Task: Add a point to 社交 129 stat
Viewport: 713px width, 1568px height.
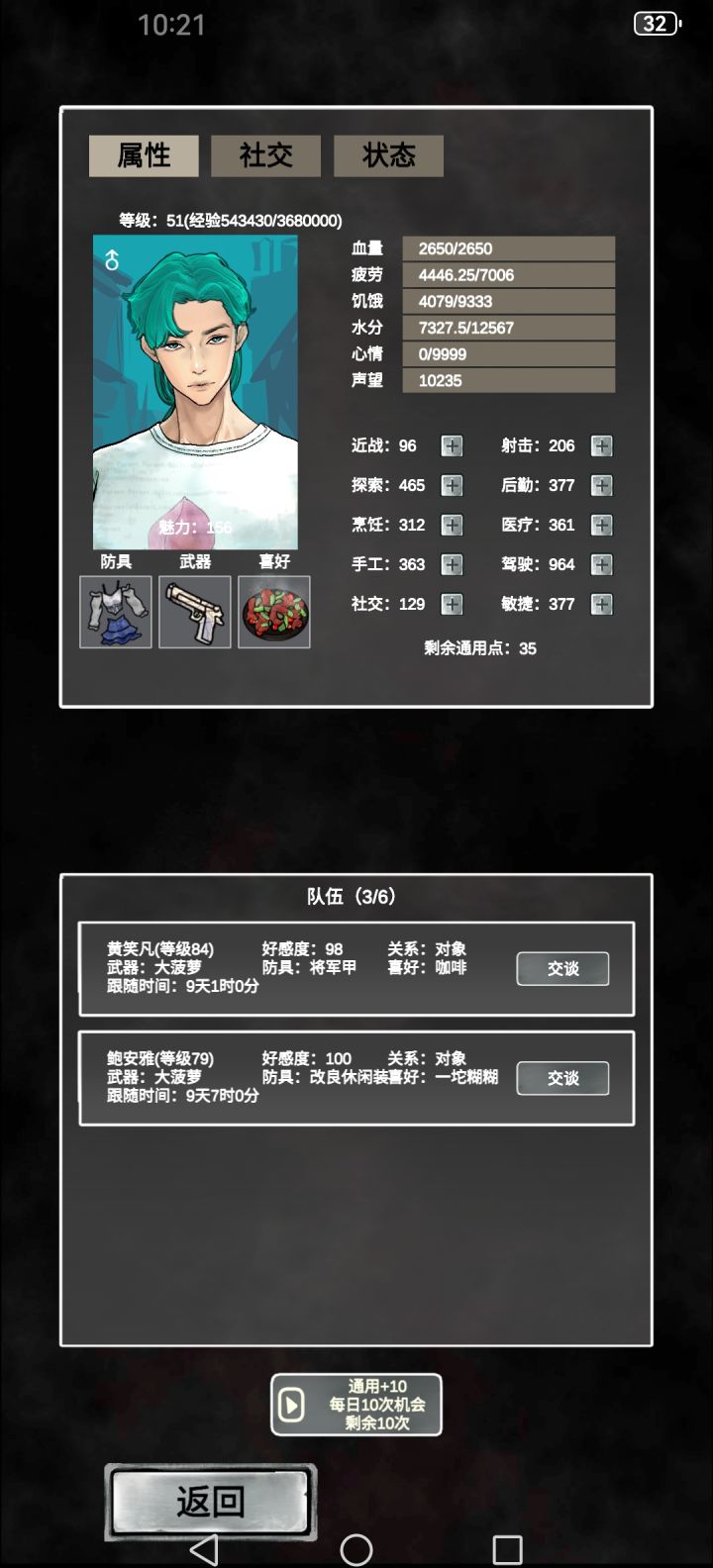Action: pos(452,604)
